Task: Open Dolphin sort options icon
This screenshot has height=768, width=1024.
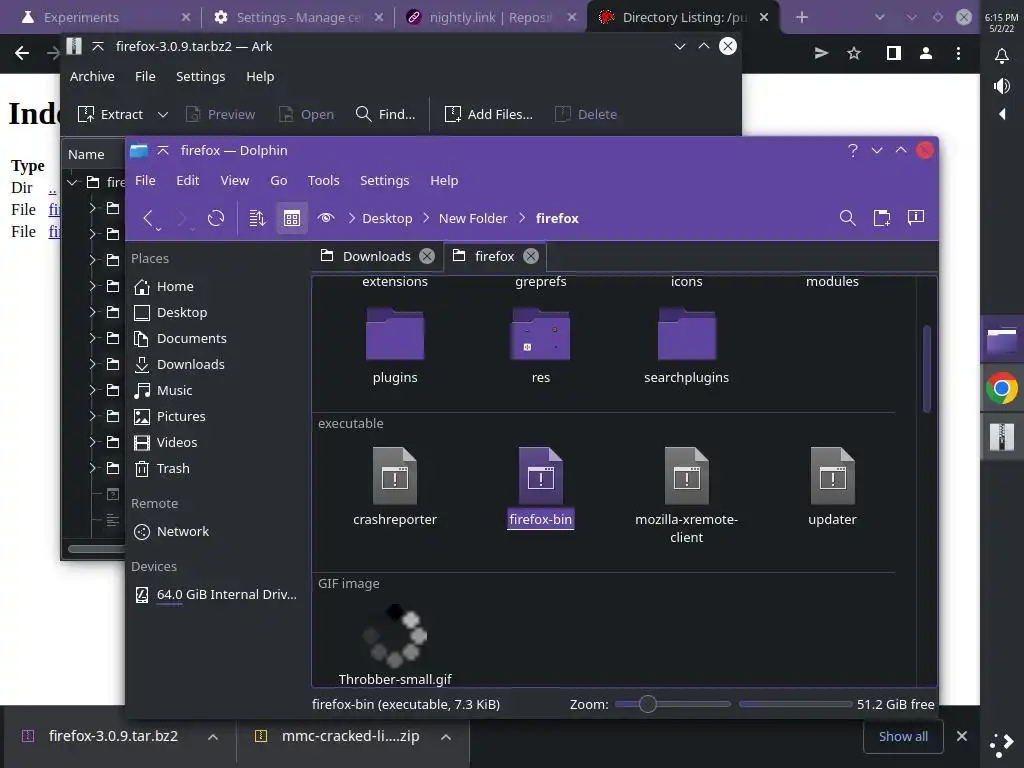Action: click(257, 218)
